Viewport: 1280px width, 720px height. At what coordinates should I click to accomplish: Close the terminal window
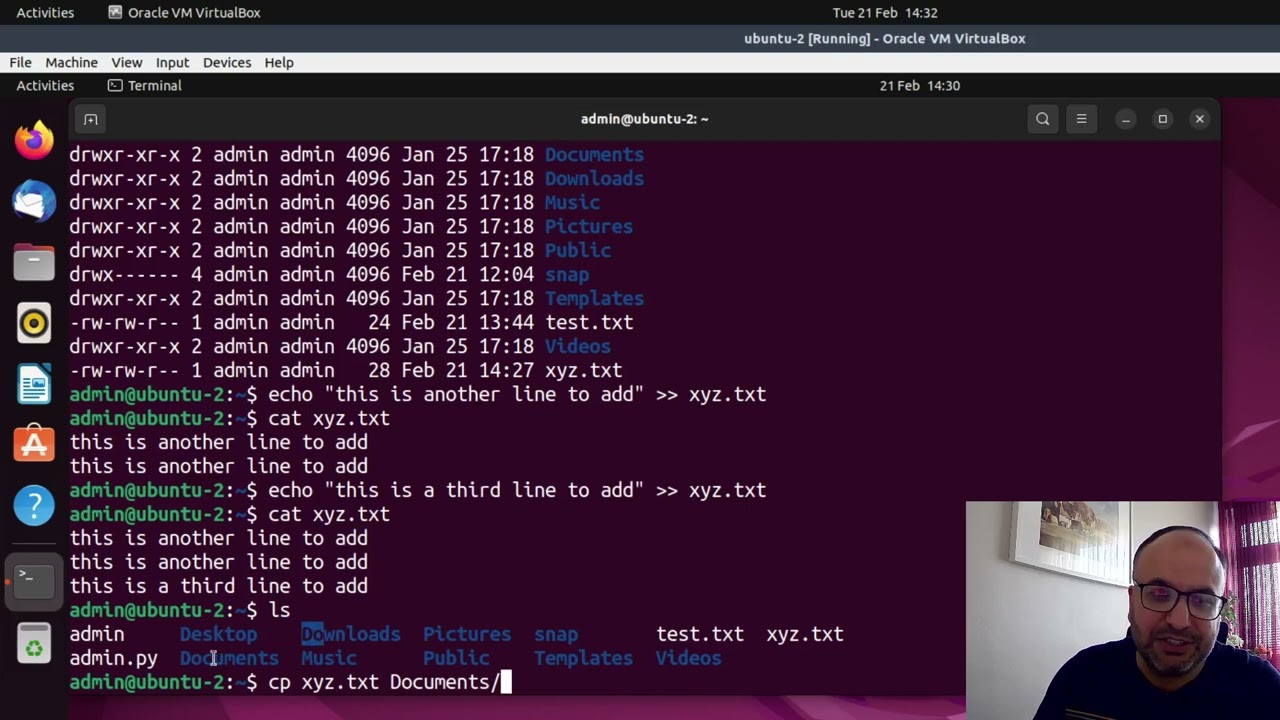tap(1199, 119)
